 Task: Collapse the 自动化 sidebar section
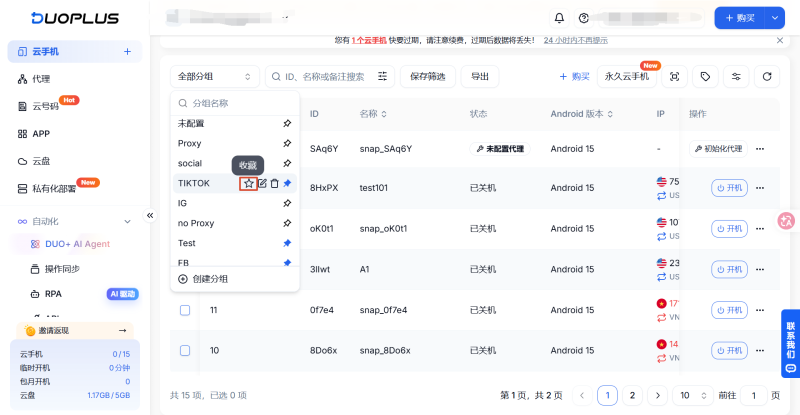coord(127,222)
